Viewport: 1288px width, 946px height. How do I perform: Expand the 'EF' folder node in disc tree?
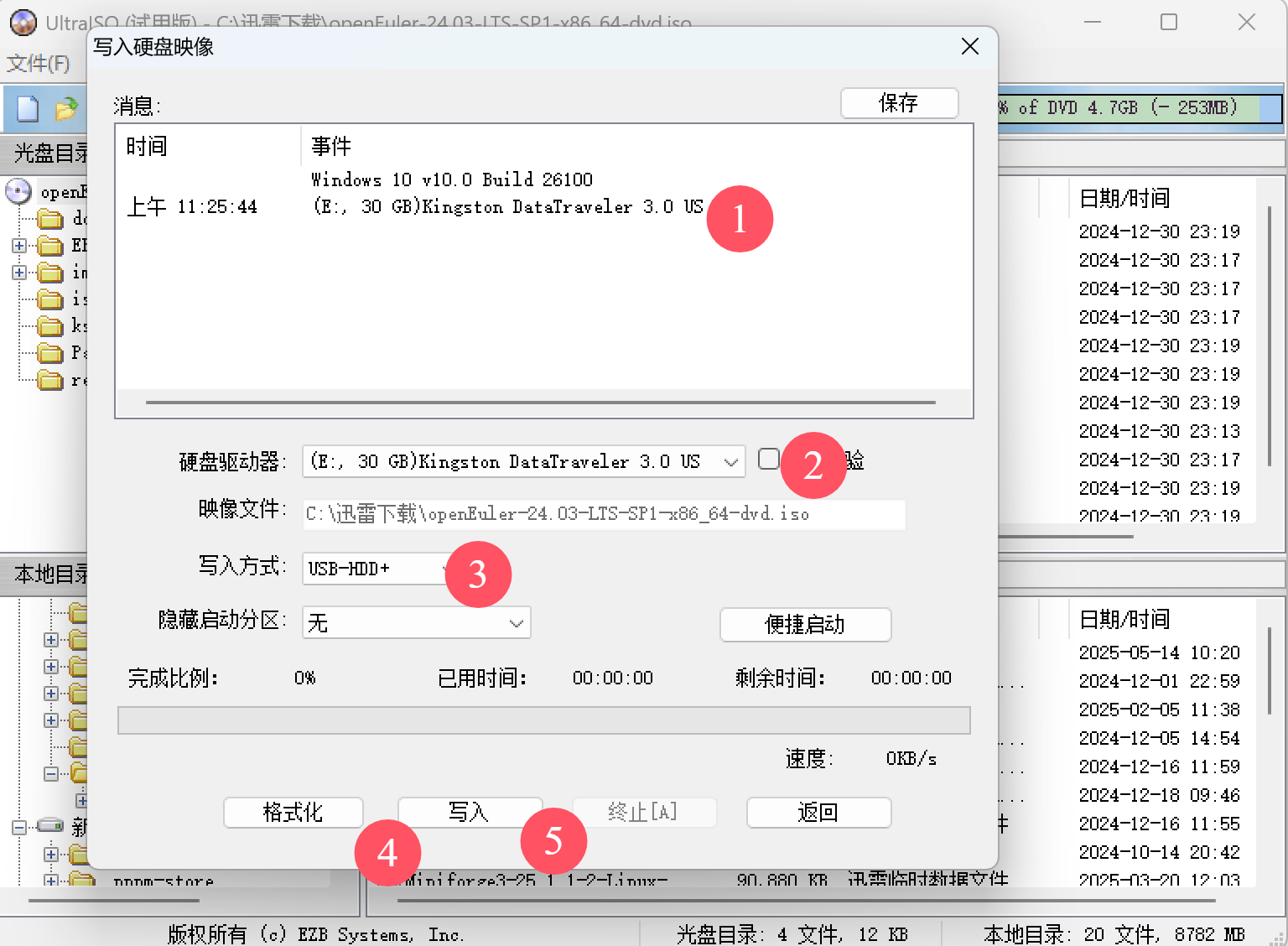coord(19,246)
